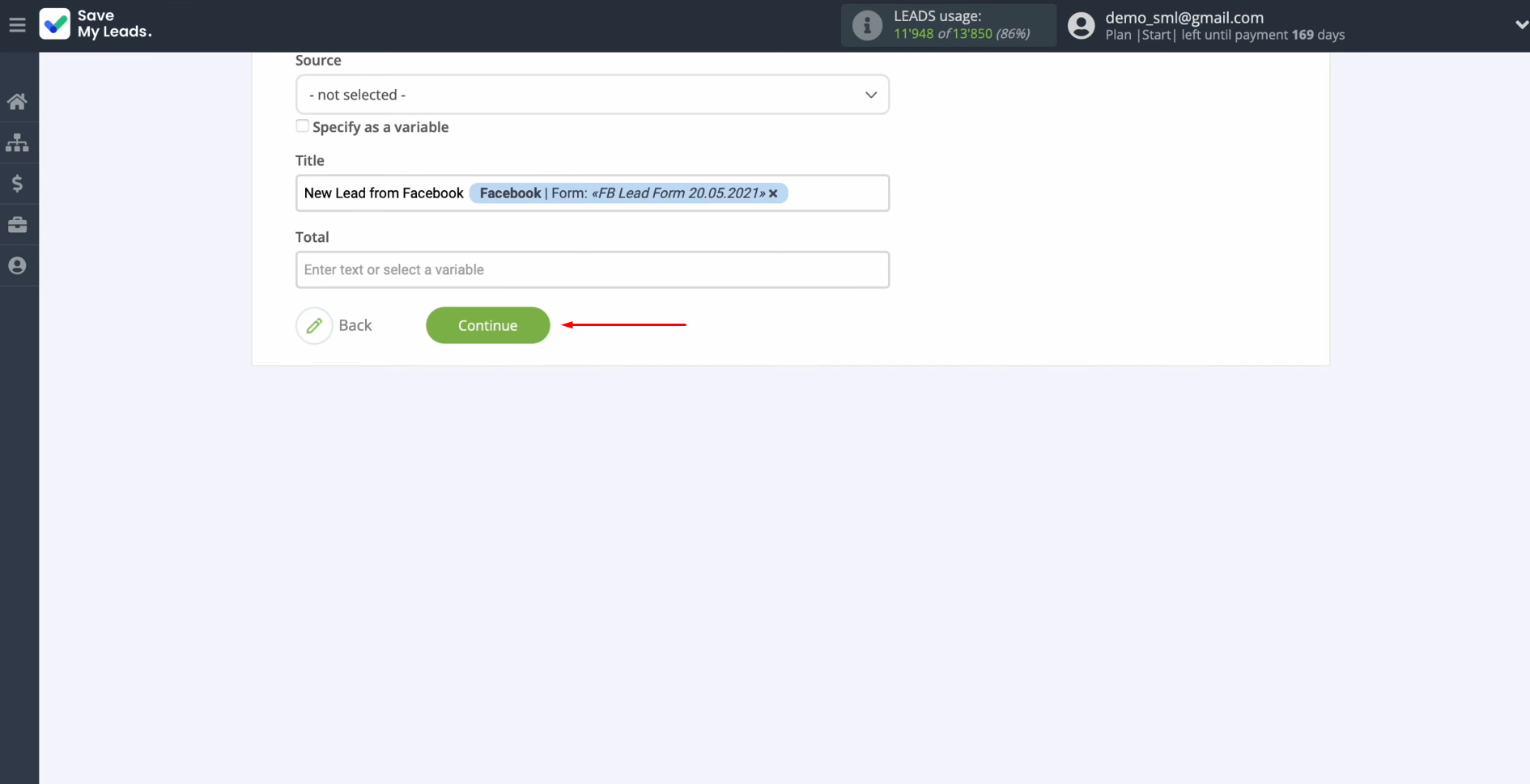This screenshot has height=784, width=1530.
Task: Open the connections sitemap sidebar icon
Action: click(17, 142)
